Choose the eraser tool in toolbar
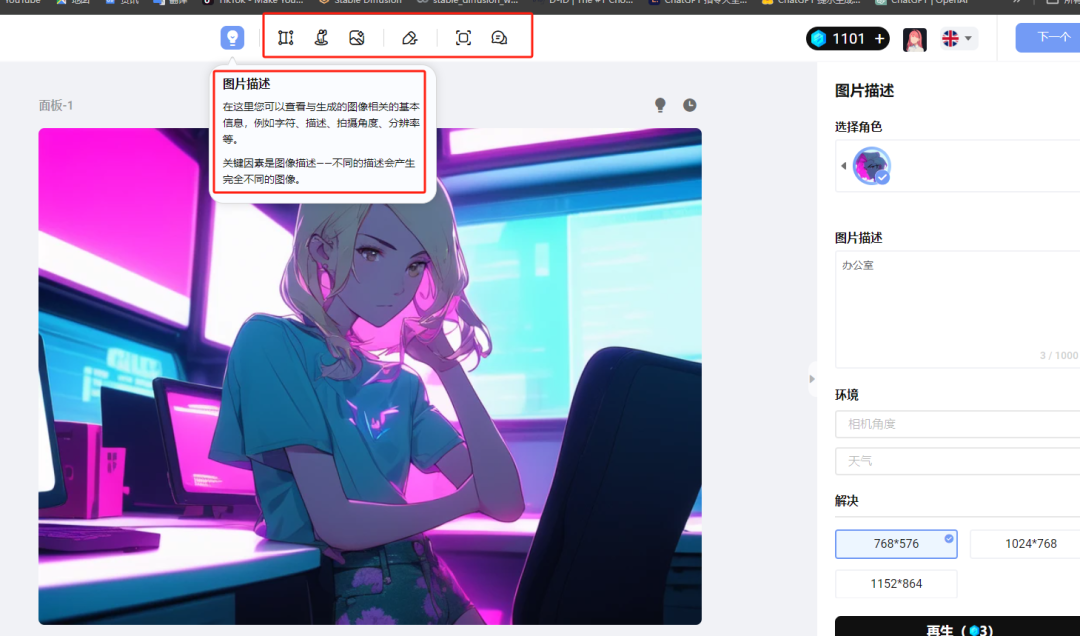Screen dimensions: 1080x636 pyautogui.click(x=410, y=38)
